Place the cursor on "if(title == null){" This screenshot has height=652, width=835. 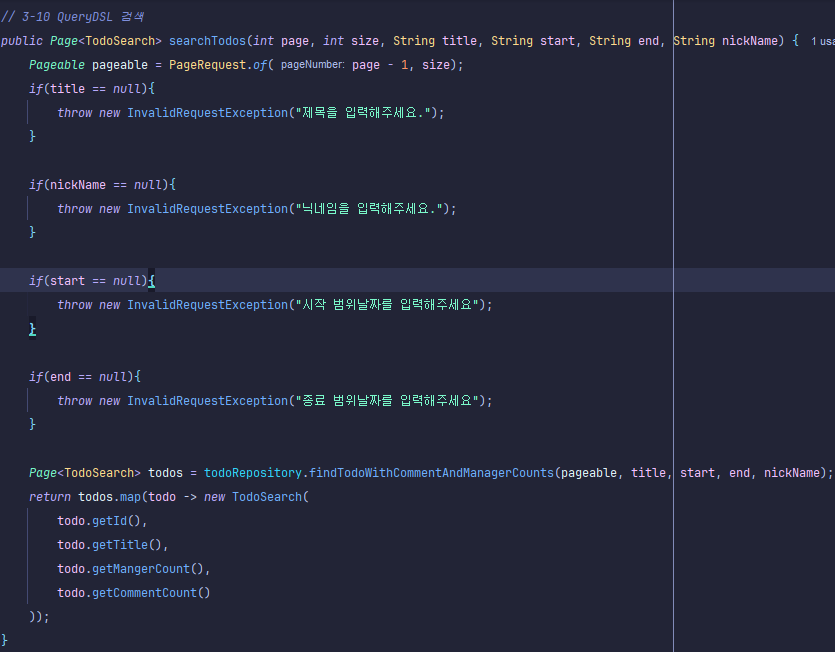tap(92, 89)
